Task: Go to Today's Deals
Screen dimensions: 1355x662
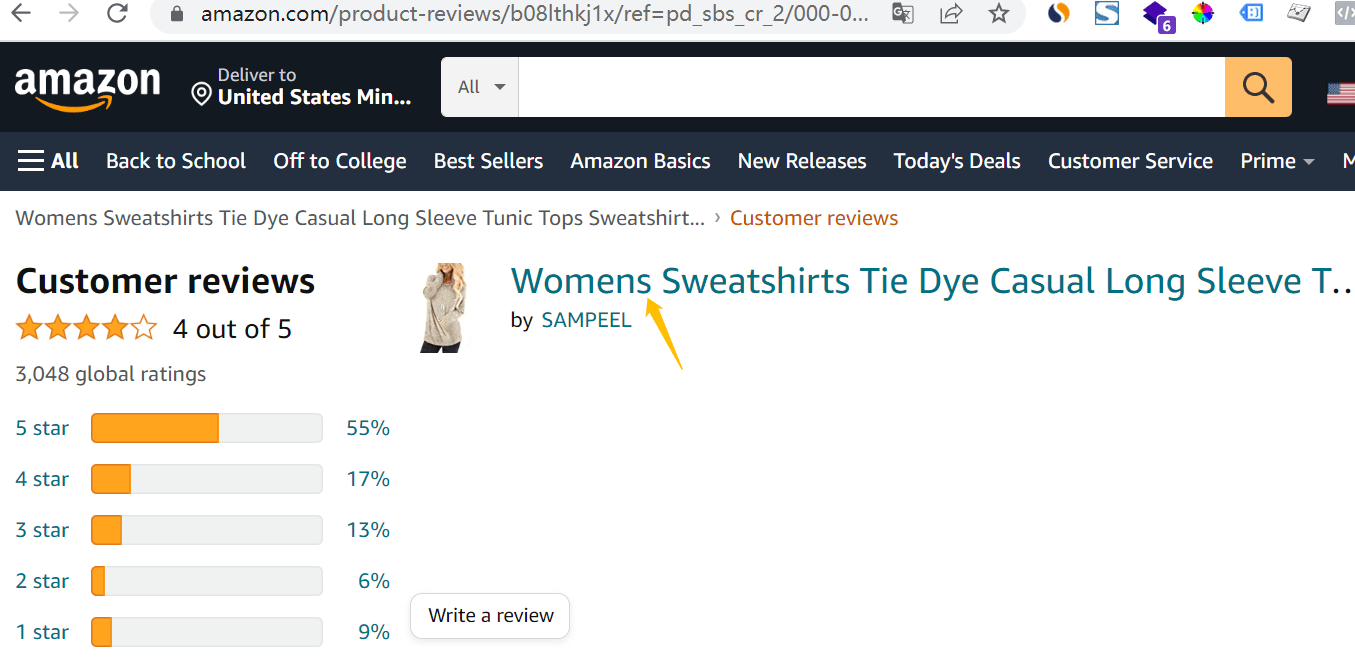Action: point(956,161)
